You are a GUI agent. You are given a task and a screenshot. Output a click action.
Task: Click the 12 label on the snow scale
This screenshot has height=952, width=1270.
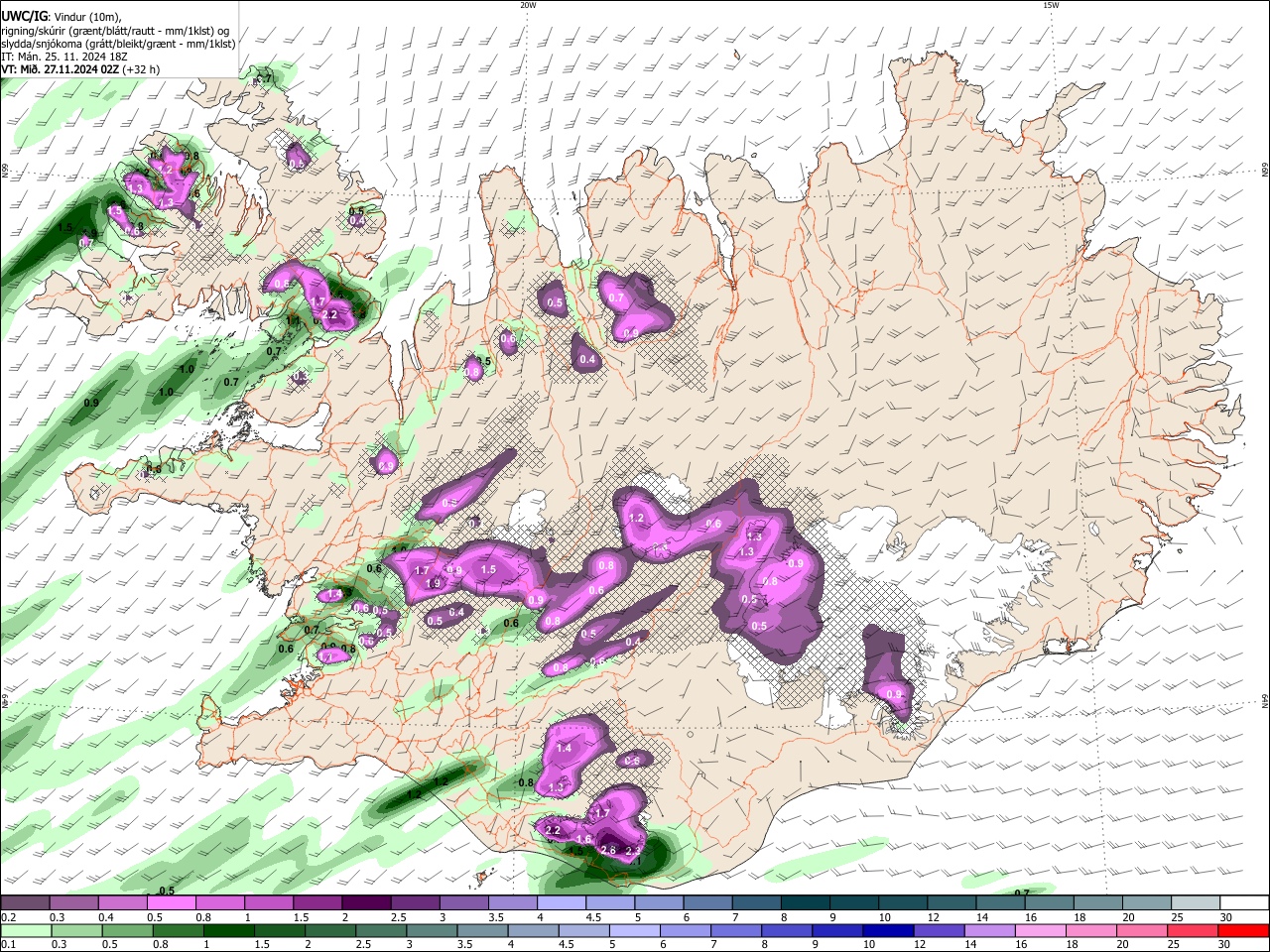(932, 917)
